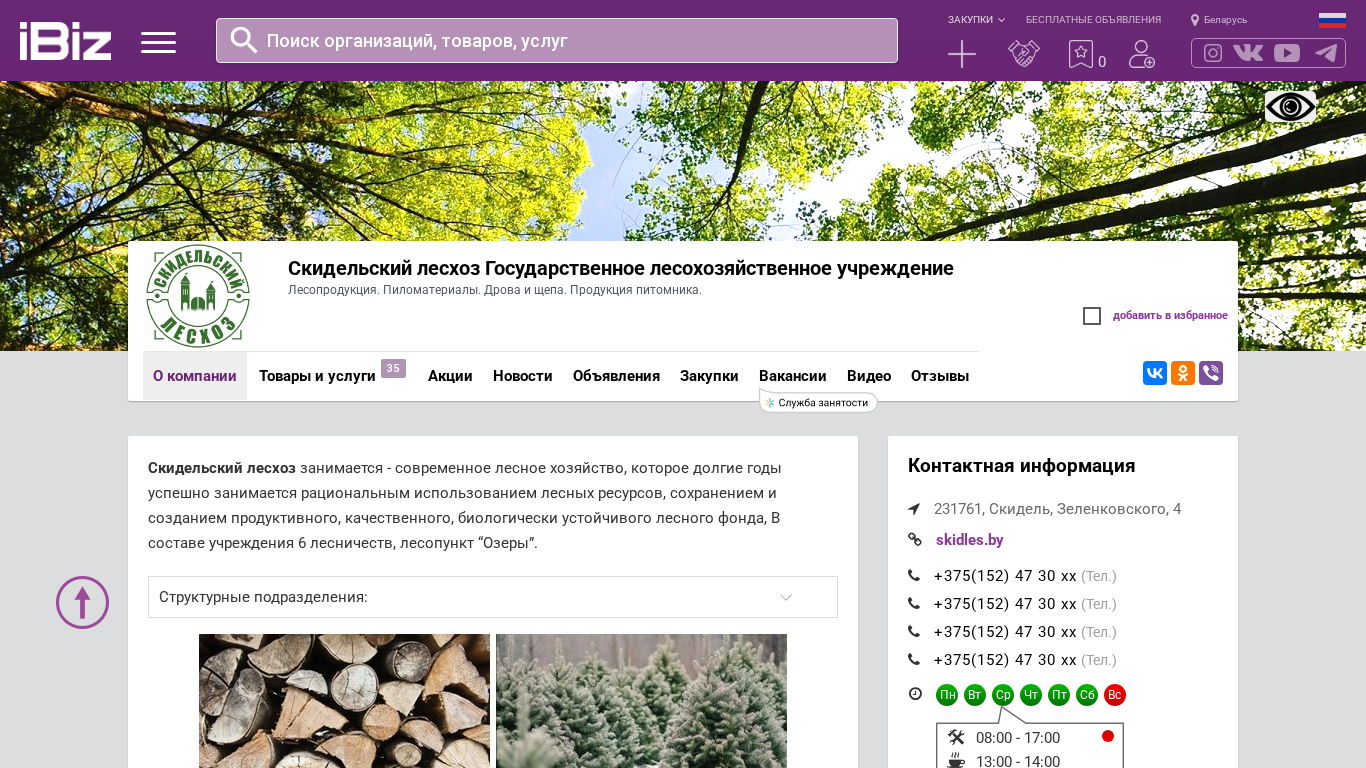Open the 'Закупки' dropdown in top bar
Viewport: 1366px width, 768px height.
[x=976, y=20]
